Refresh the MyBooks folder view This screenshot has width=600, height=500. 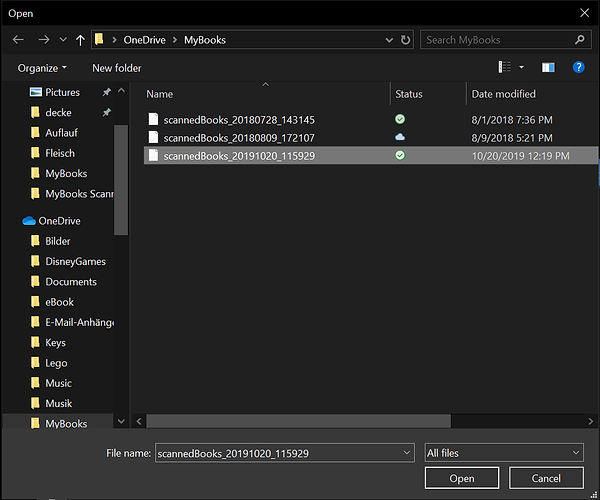pos(405,40)
